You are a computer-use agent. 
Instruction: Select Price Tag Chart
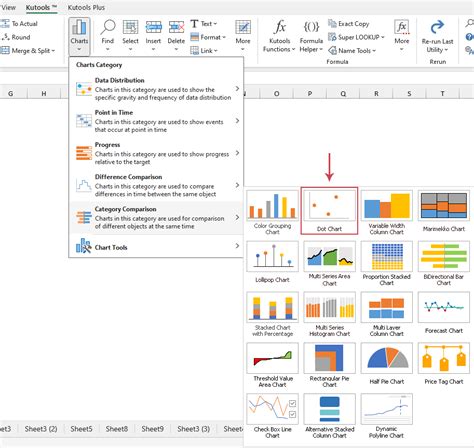pyautogui.click(x=444, y=364)
